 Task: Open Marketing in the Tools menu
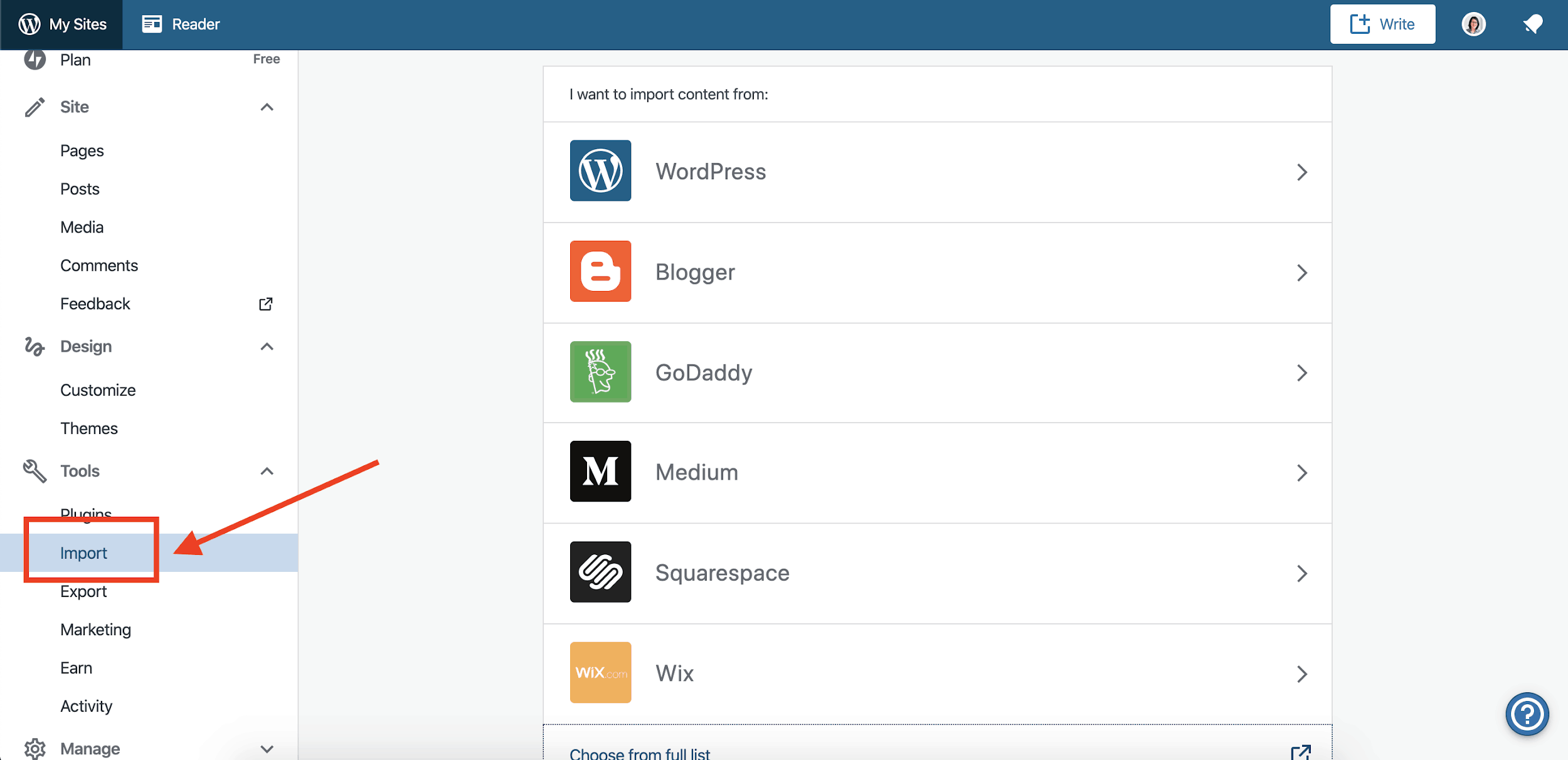coord(96,630)
